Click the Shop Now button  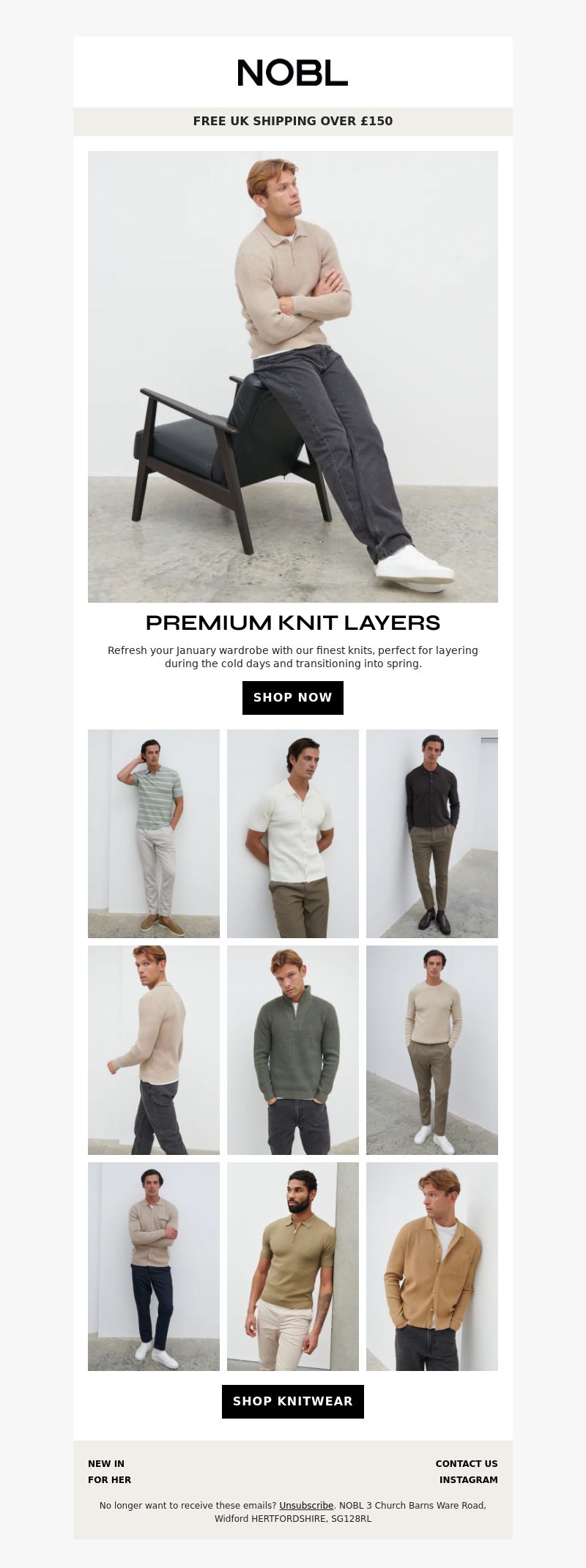293,697
